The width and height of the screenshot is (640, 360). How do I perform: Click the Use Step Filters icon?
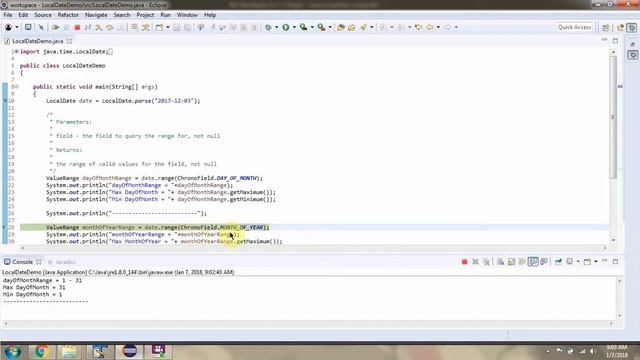click(x=146, y=27)
